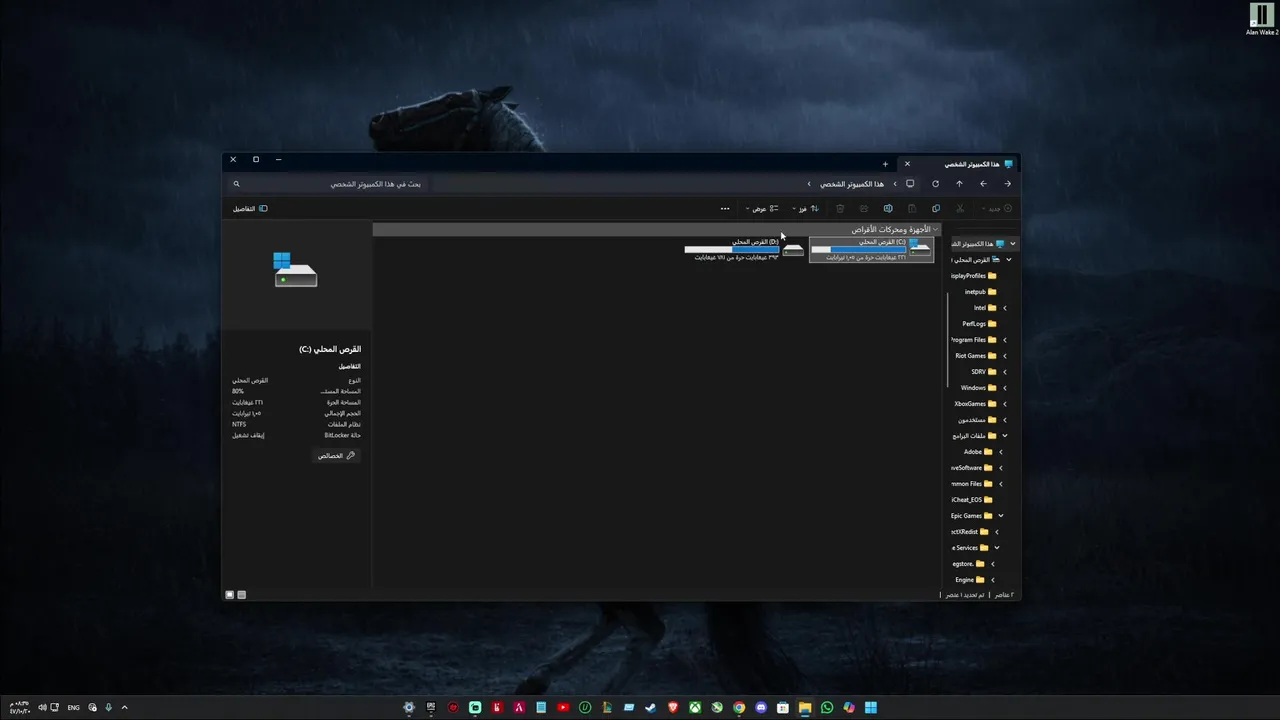Viewport: 1280px width, 720px height.
Task: Collapse the Devices and drives group header
Action: (x=935, y=230)
